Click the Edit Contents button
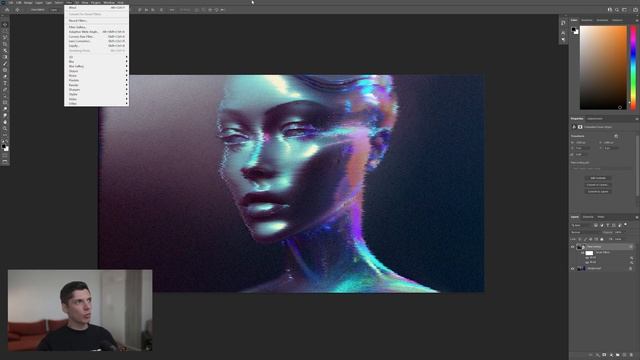Image resolution: width=640 pixels, height=360 pixels. (598, 178)
